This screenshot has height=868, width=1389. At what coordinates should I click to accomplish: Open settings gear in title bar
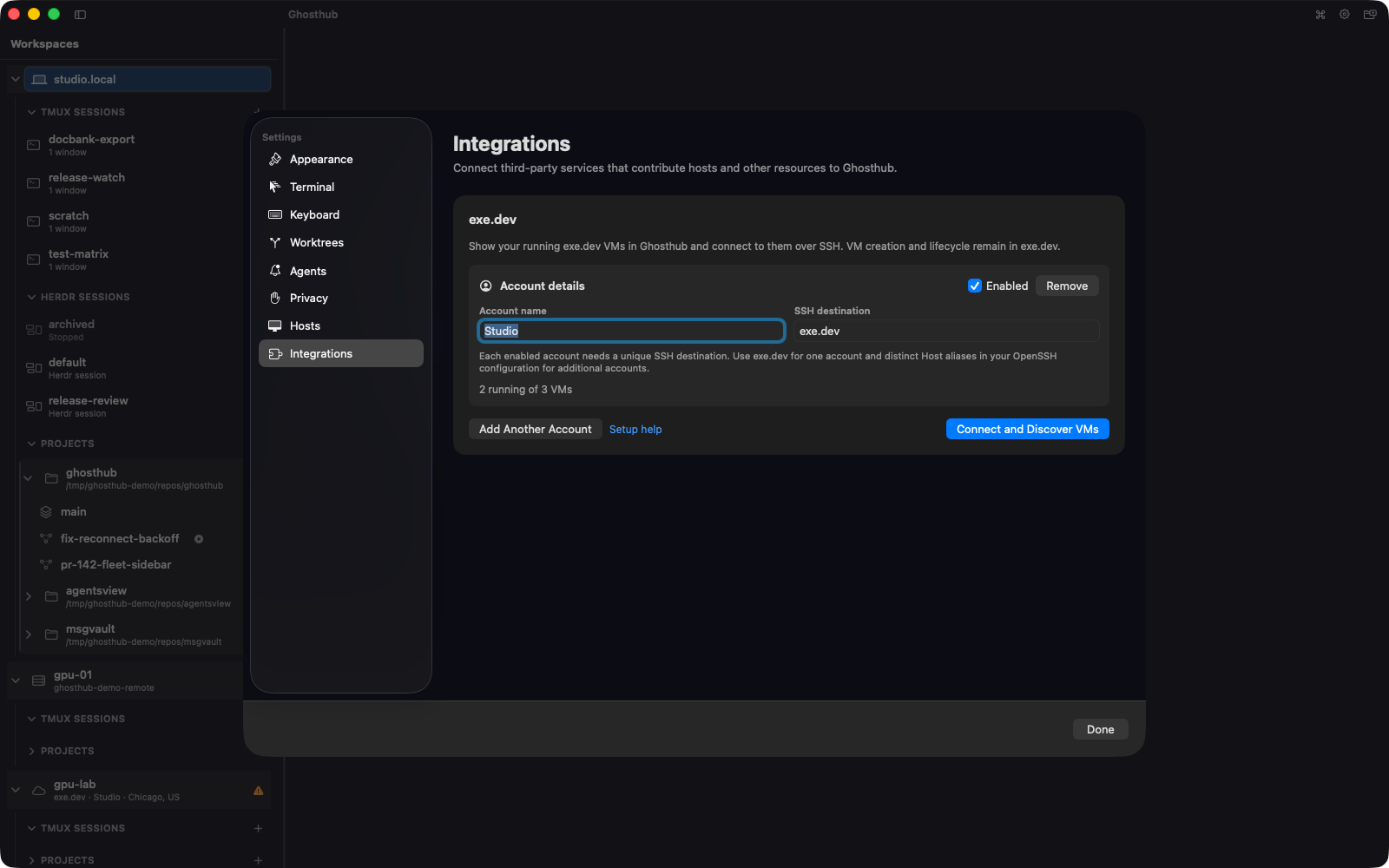(1345, 14)
